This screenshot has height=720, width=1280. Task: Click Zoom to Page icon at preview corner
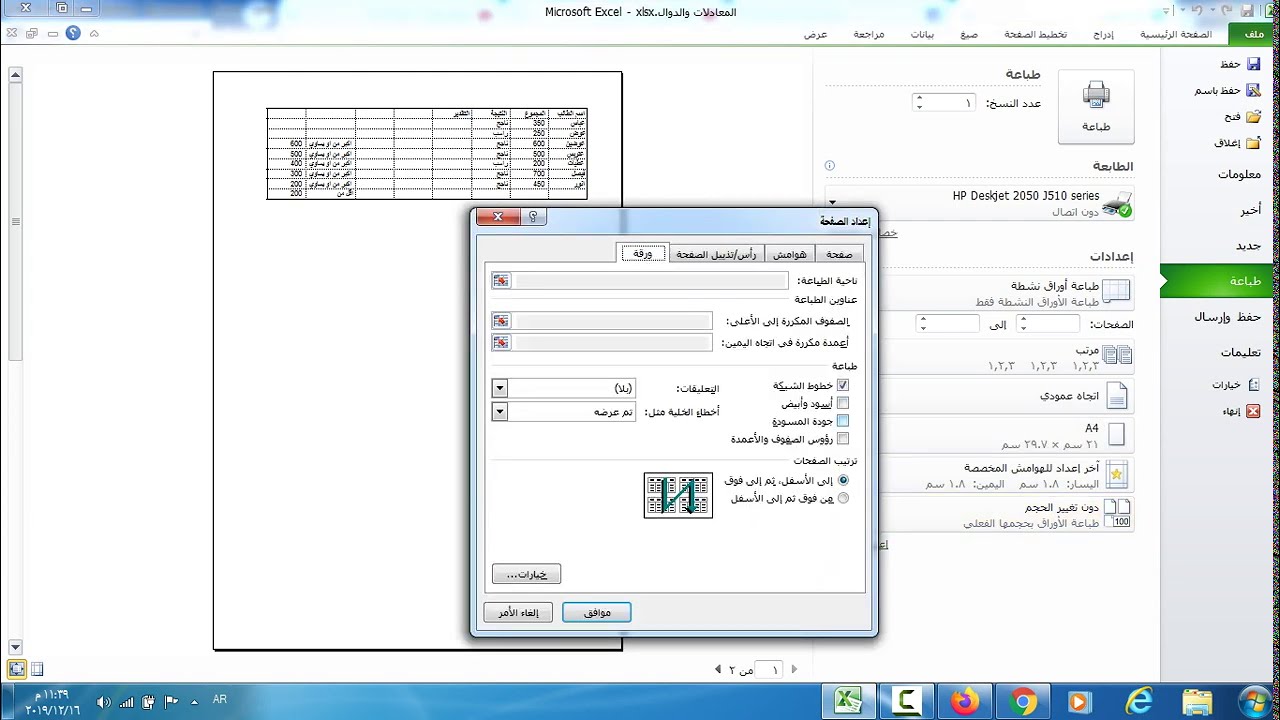click(x=16, y=669)
